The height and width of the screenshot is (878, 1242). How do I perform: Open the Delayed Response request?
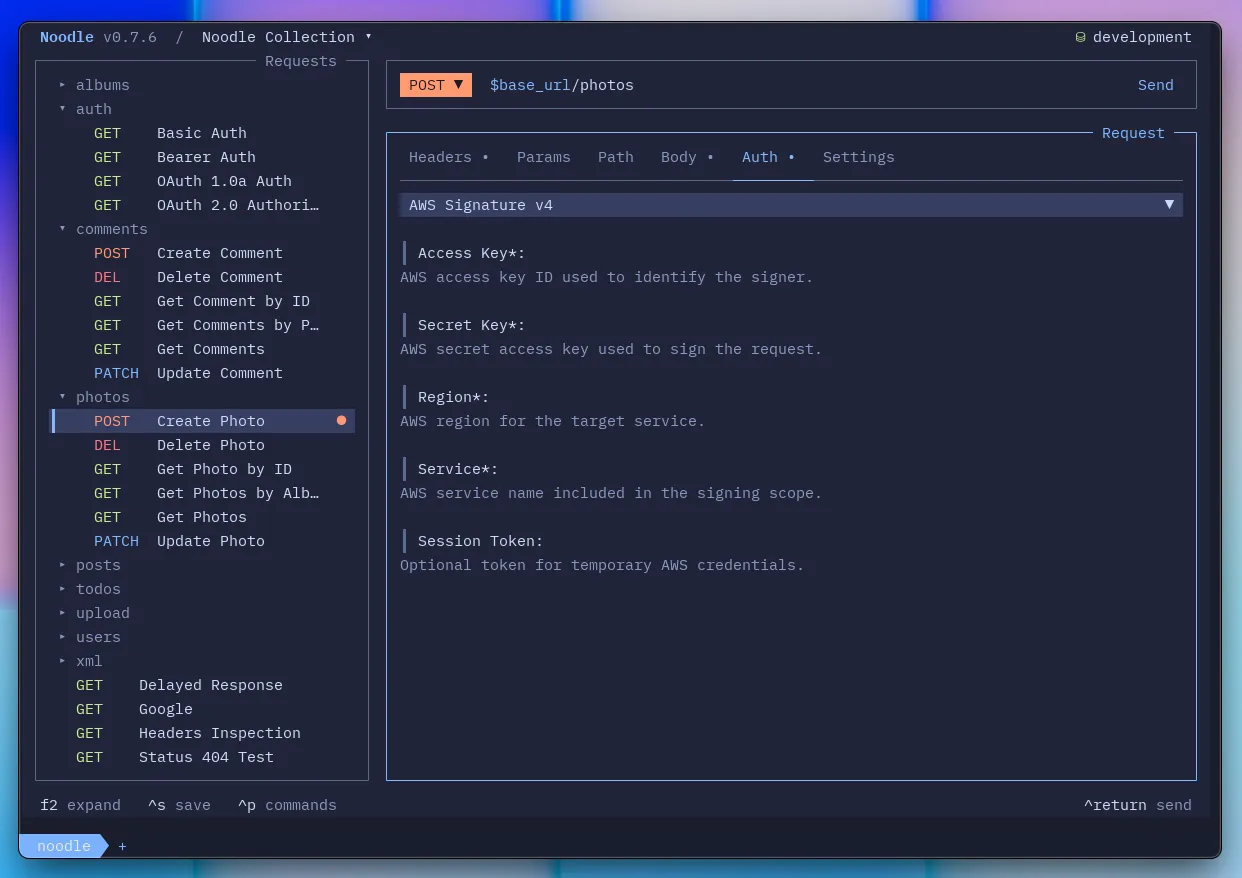(x=202, y=685)
